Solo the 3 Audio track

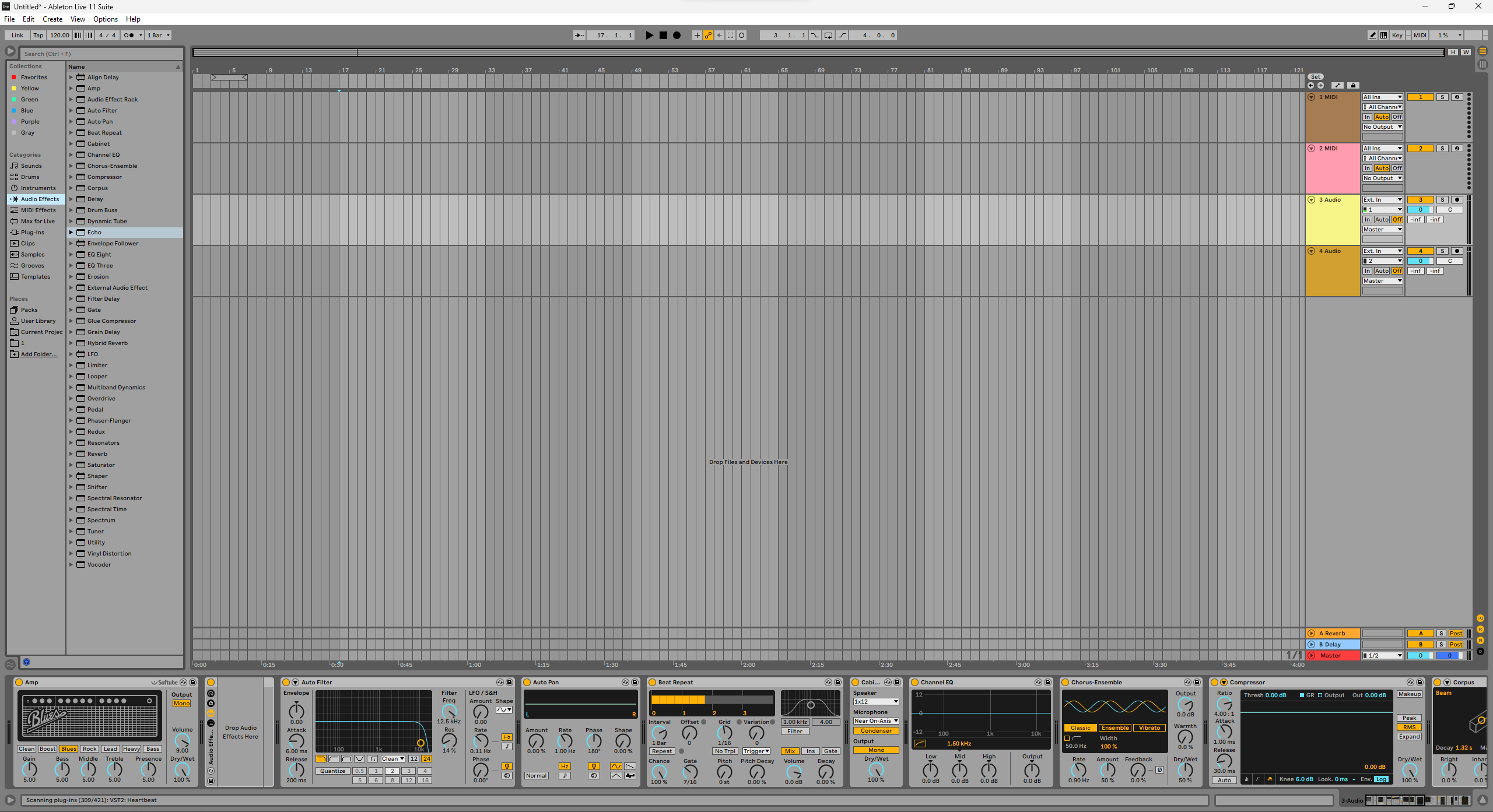click(1442, 199)
